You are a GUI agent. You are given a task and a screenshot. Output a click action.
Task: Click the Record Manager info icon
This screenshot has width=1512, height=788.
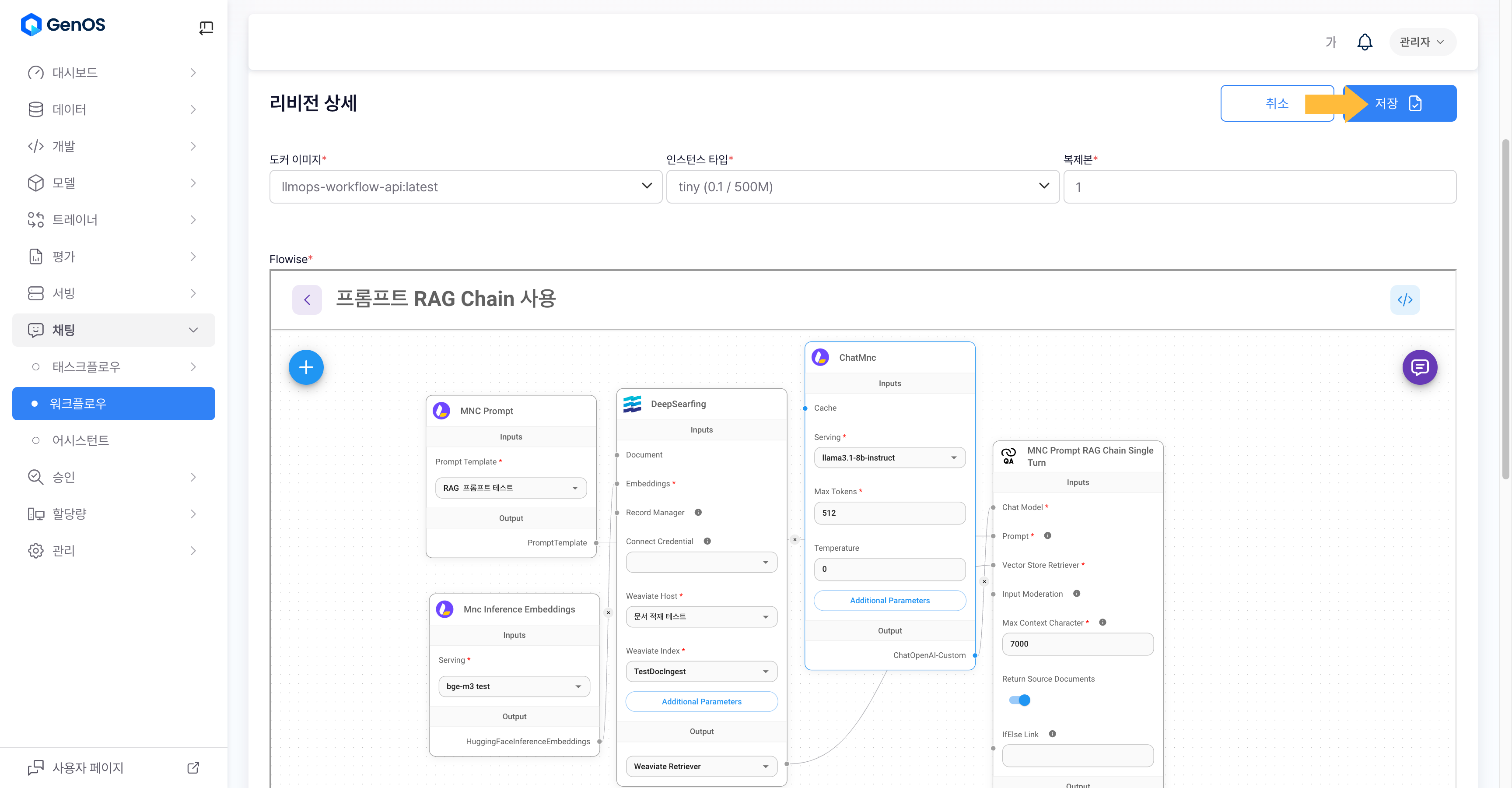[x=698, y=512]
